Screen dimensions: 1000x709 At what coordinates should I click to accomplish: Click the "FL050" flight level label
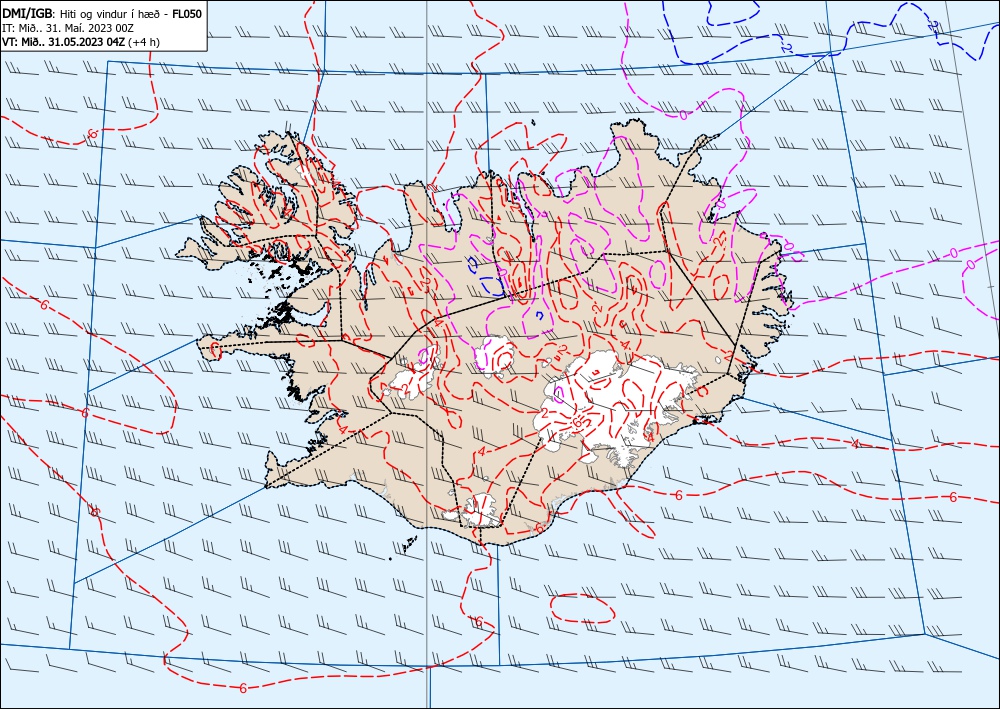[x=187, y=14]
